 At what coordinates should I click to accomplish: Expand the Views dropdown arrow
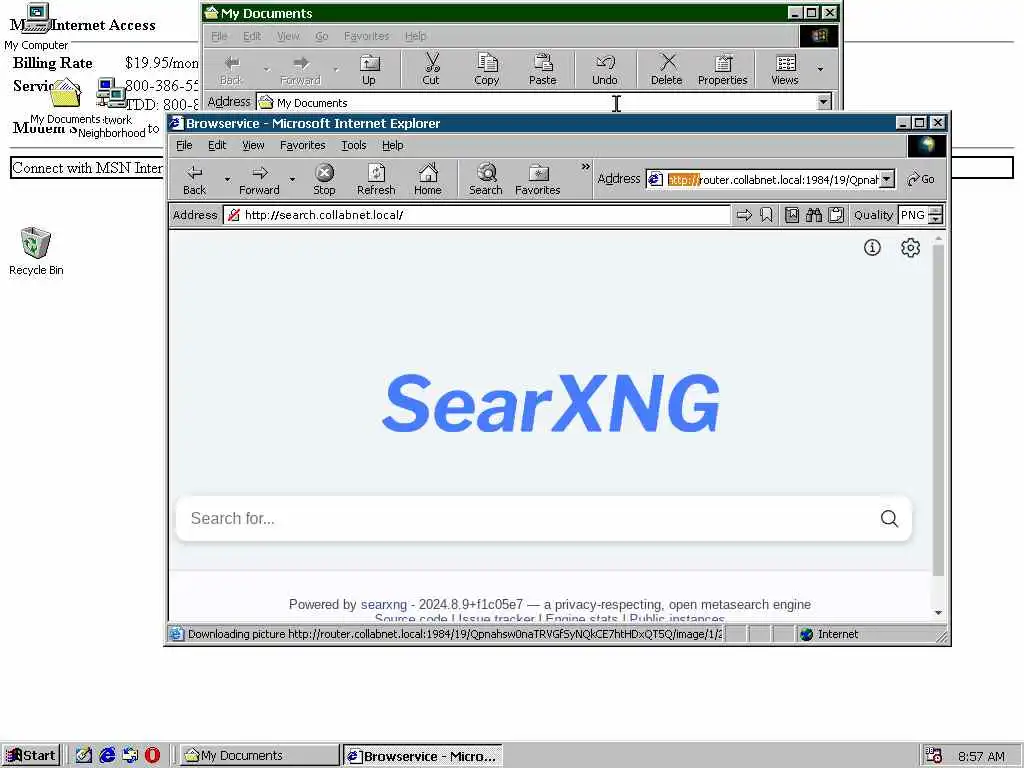coord(820,69)
